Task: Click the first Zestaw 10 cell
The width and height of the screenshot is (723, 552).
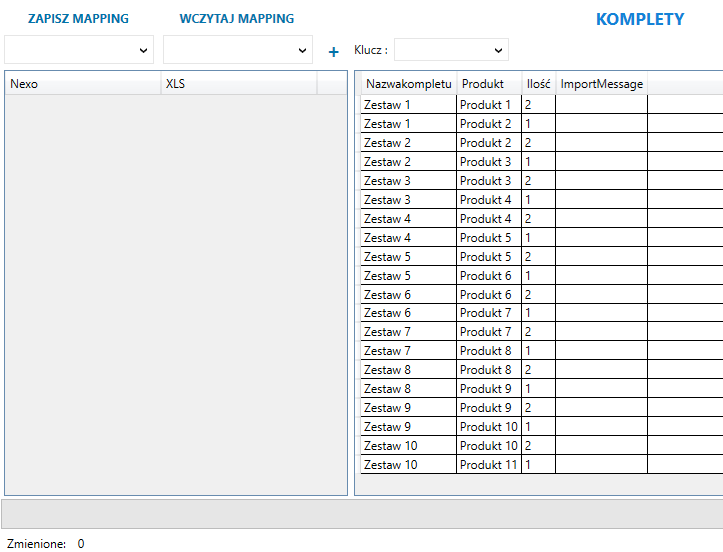Action: tap(408, 446)
